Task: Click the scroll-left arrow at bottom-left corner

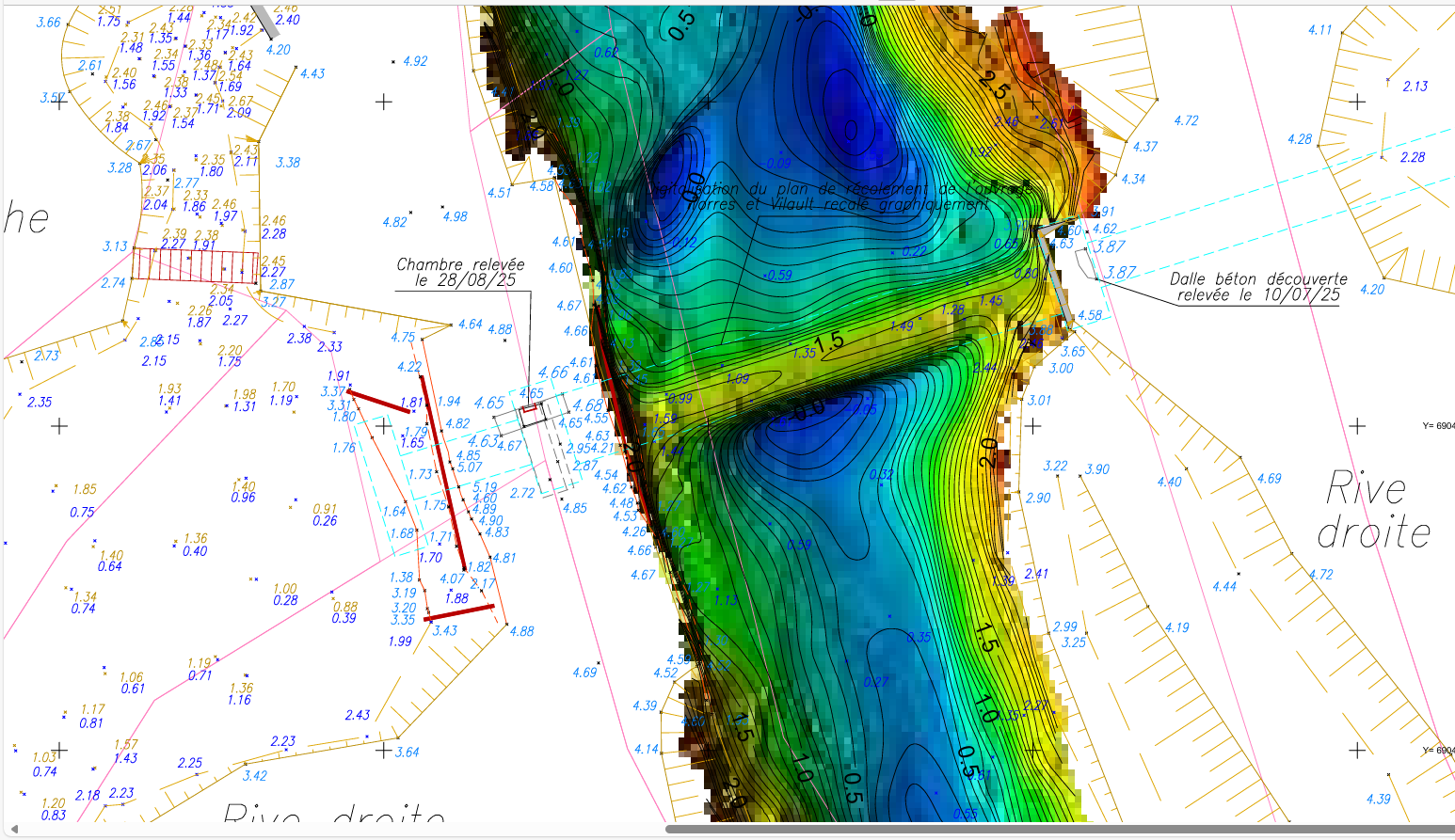Action: [13, 829]
